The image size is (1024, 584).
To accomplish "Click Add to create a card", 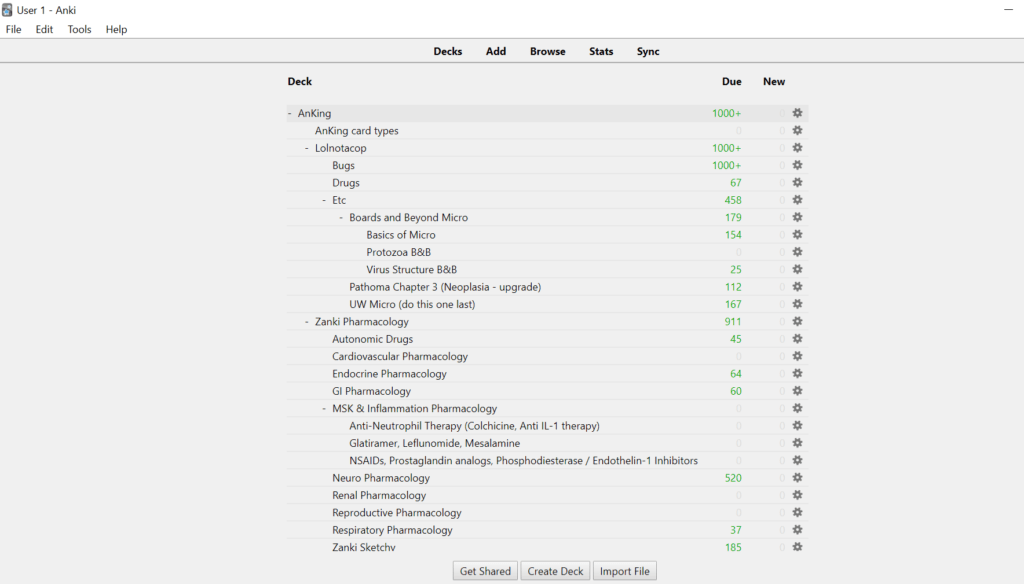I will click(496, 51).
